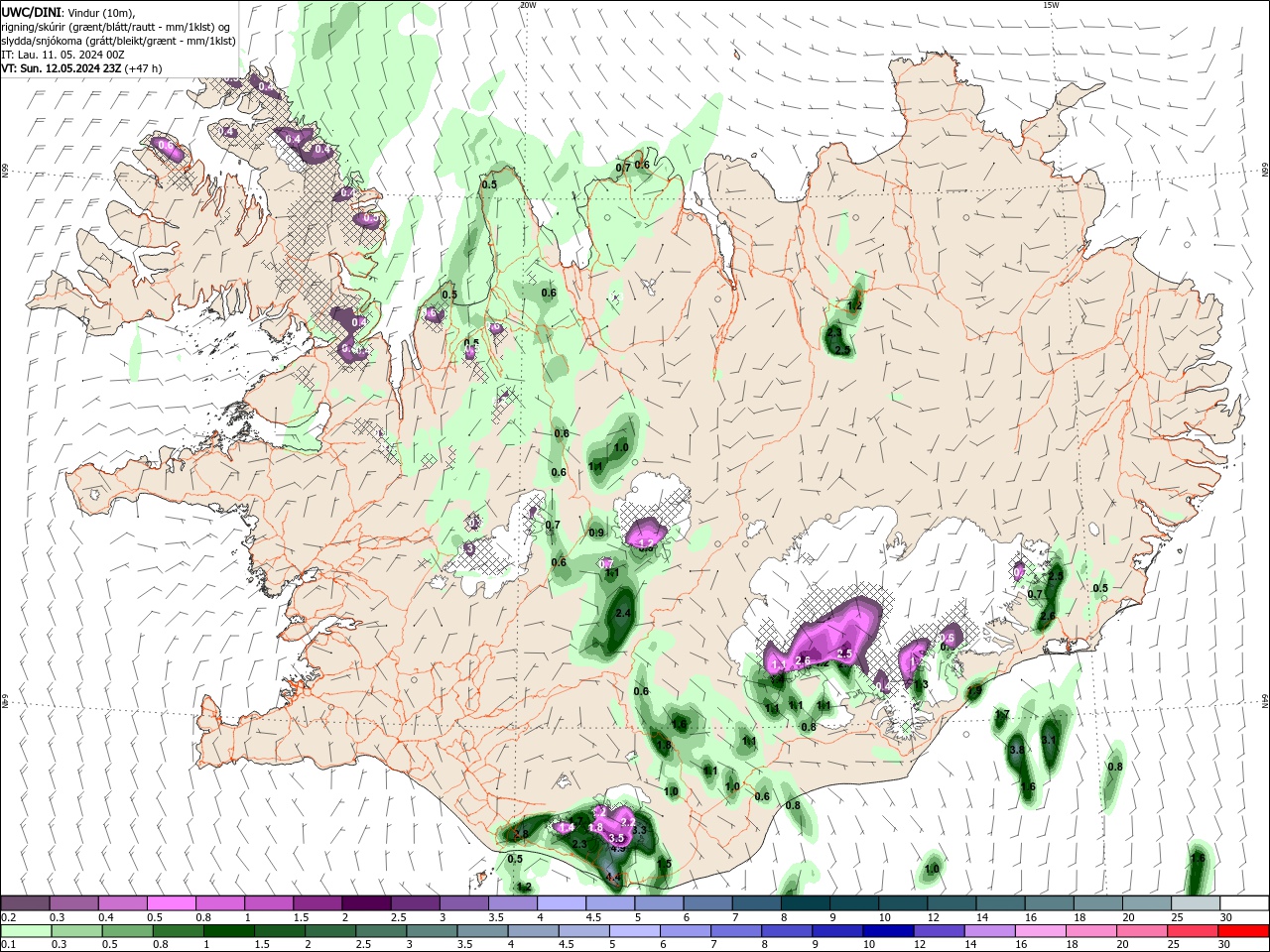1270x952 pixels.
Task: Click the 'slydda/snjókoma' legend description line
Action: tap(118, 40)
